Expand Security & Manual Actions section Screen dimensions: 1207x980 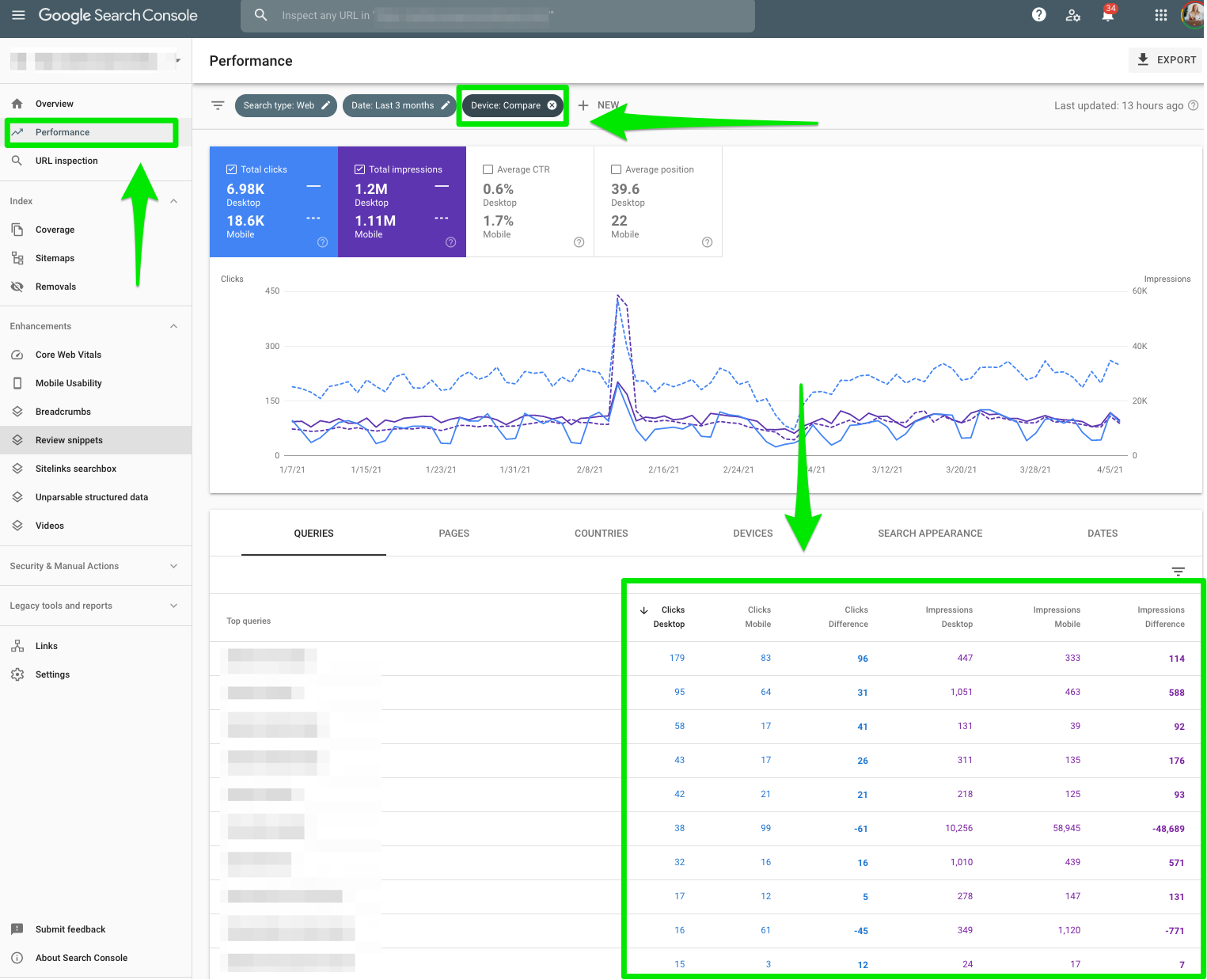173,566
